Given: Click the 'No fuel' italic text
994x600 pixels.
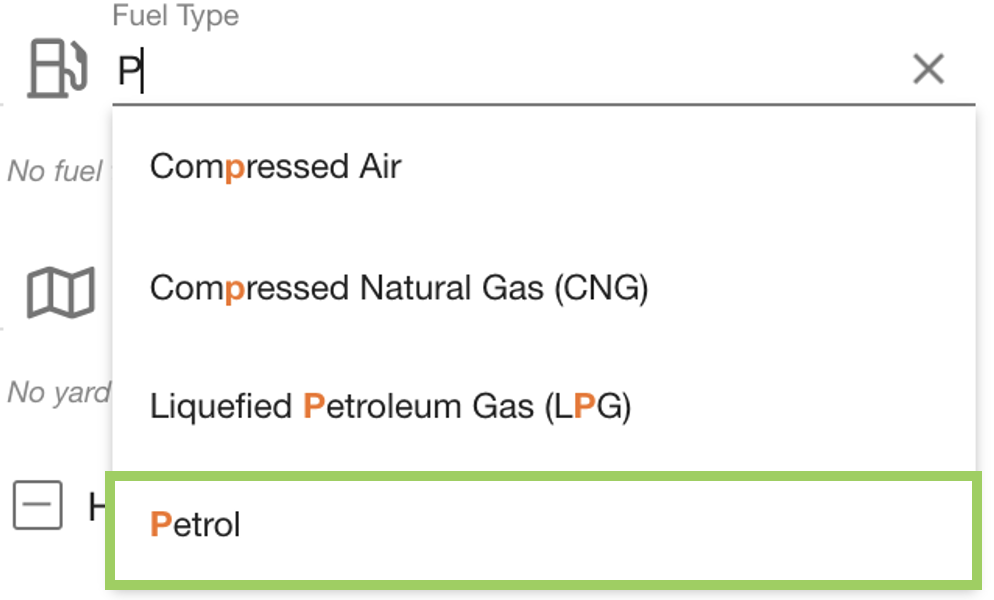Looking at the screenshot, I should pos(55,171).
